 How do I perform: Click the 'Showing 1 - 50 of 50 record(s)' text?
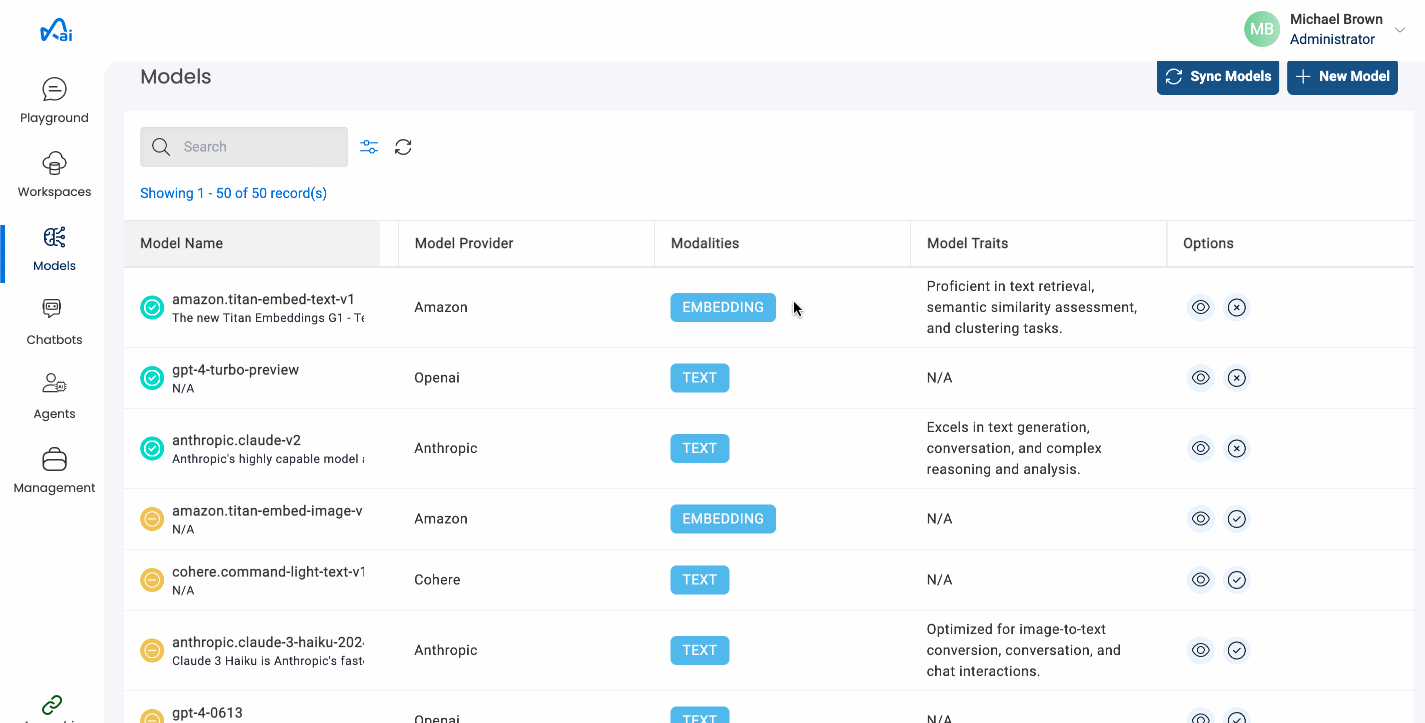[233, 193]
